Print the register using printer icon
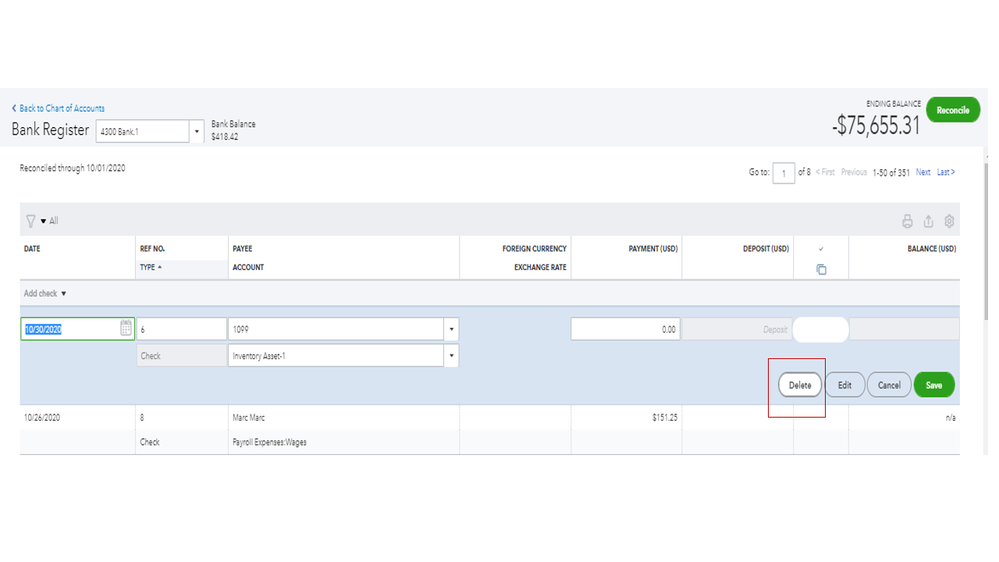Screen dimensions: 999x562 click(x=907, y=221)
